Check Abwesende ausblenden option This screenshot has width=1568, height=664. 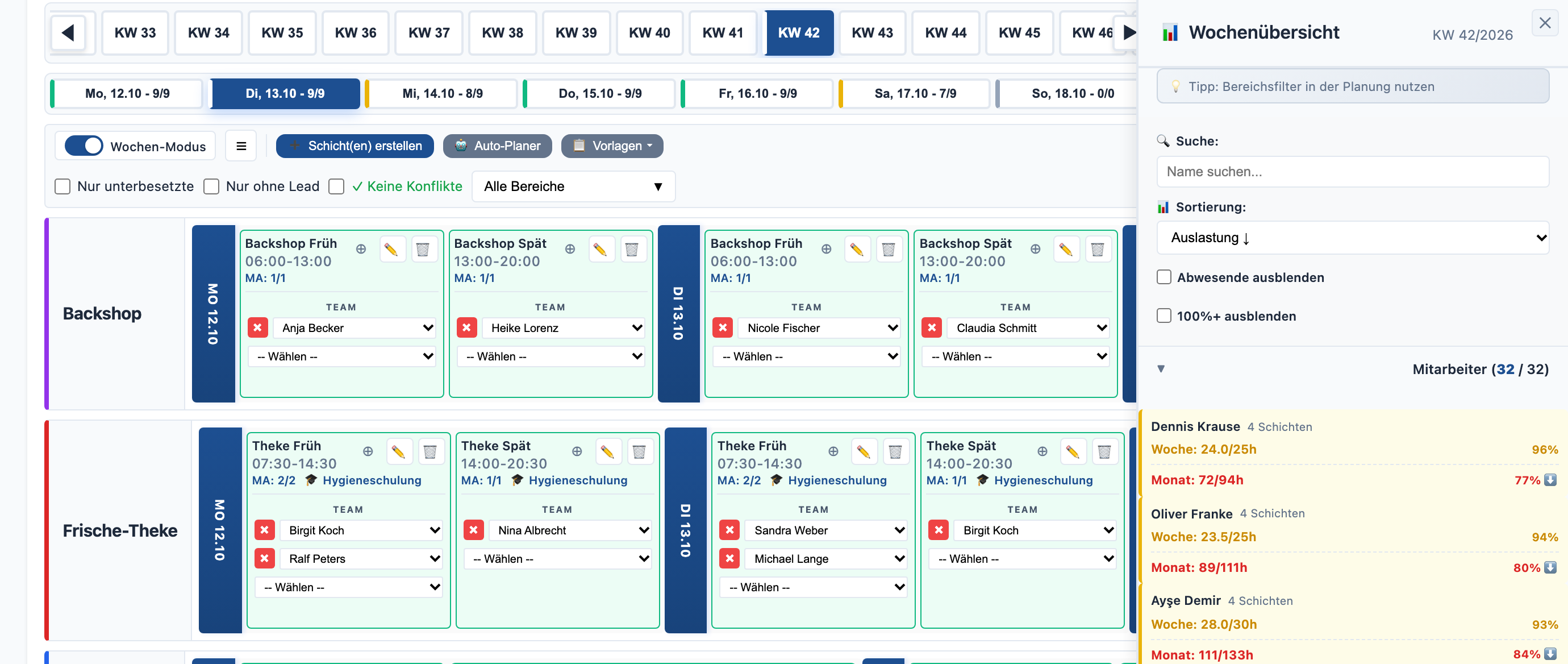coord(1164,277)
